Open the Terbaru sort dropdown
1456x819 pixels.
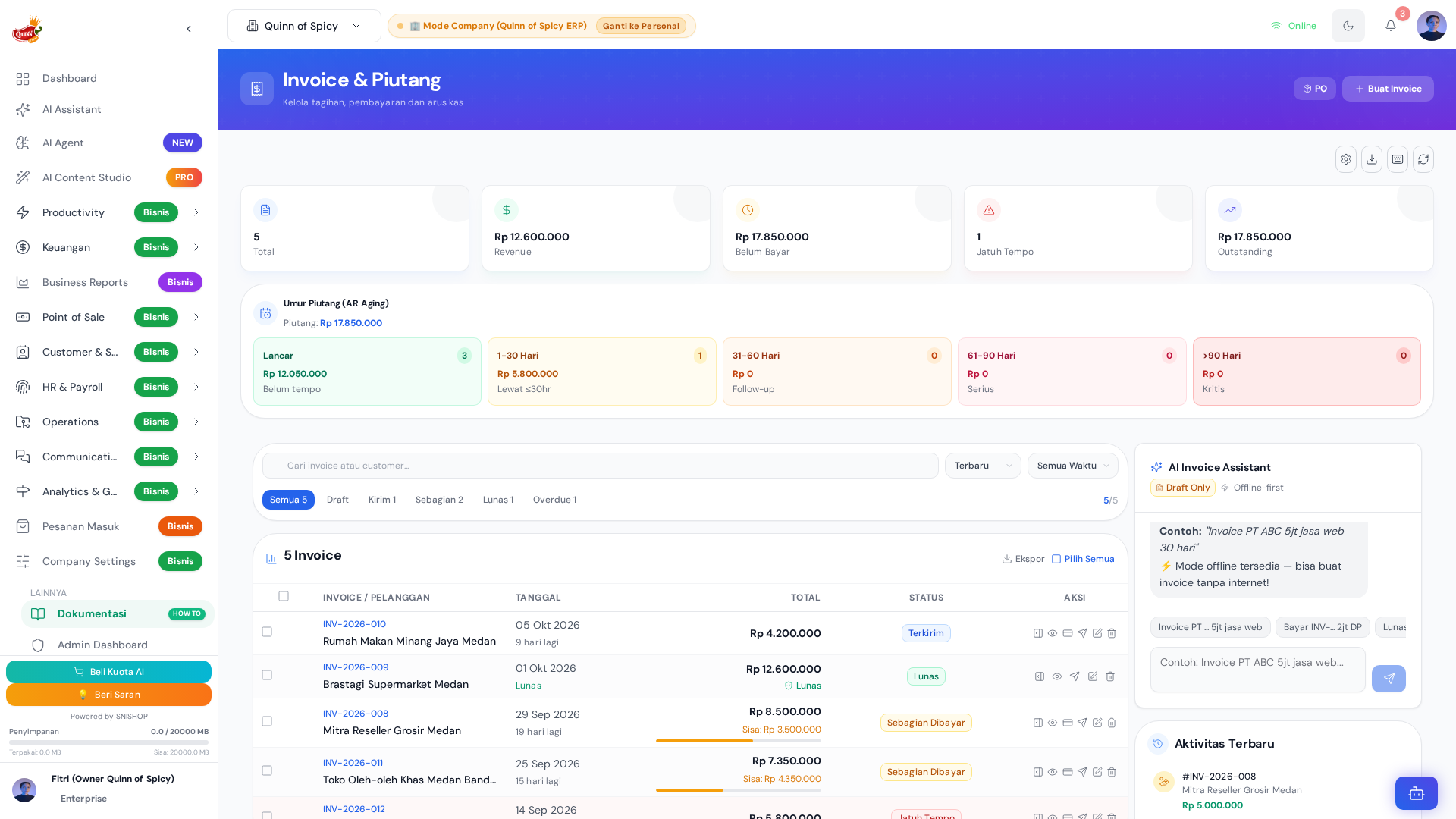tap(983, 466)
